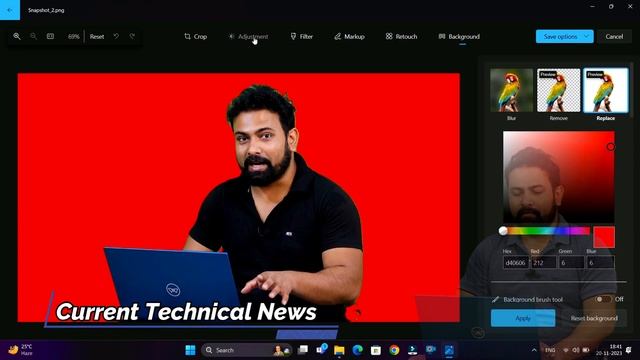This screenshot has height=360, width=640.
Task: Click the Cancel button
Action: 614,36
